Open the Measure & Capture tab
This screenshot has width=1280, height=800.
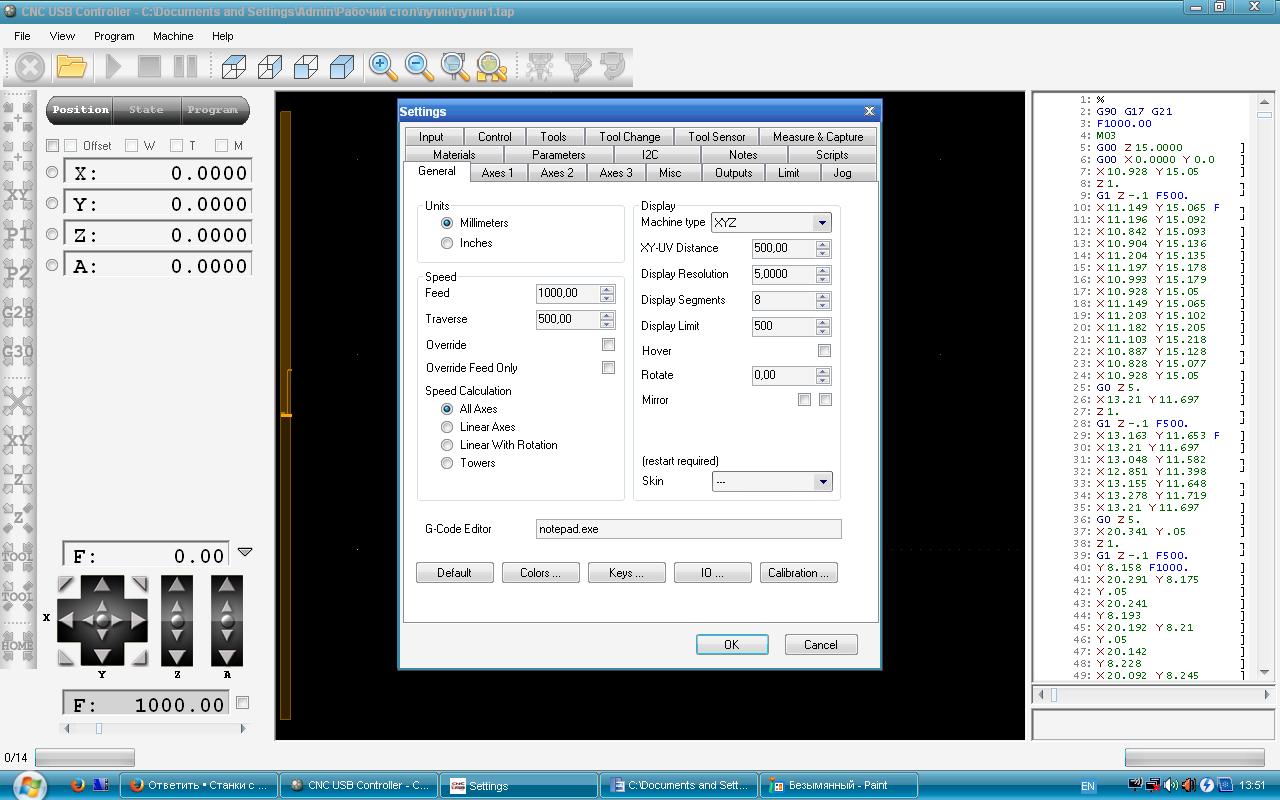click(818, 137)
